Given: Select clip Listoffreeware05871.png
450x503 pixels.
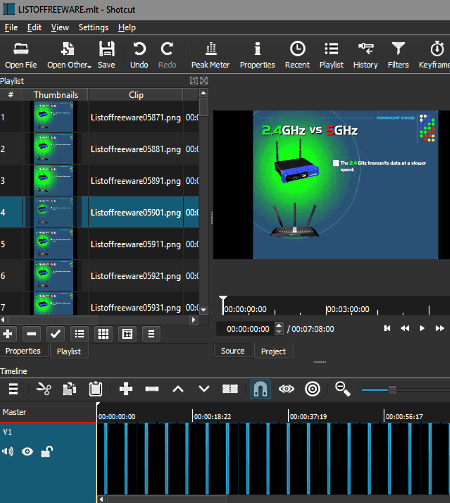Looking at the screenshot, I should [x=135, y=118].
